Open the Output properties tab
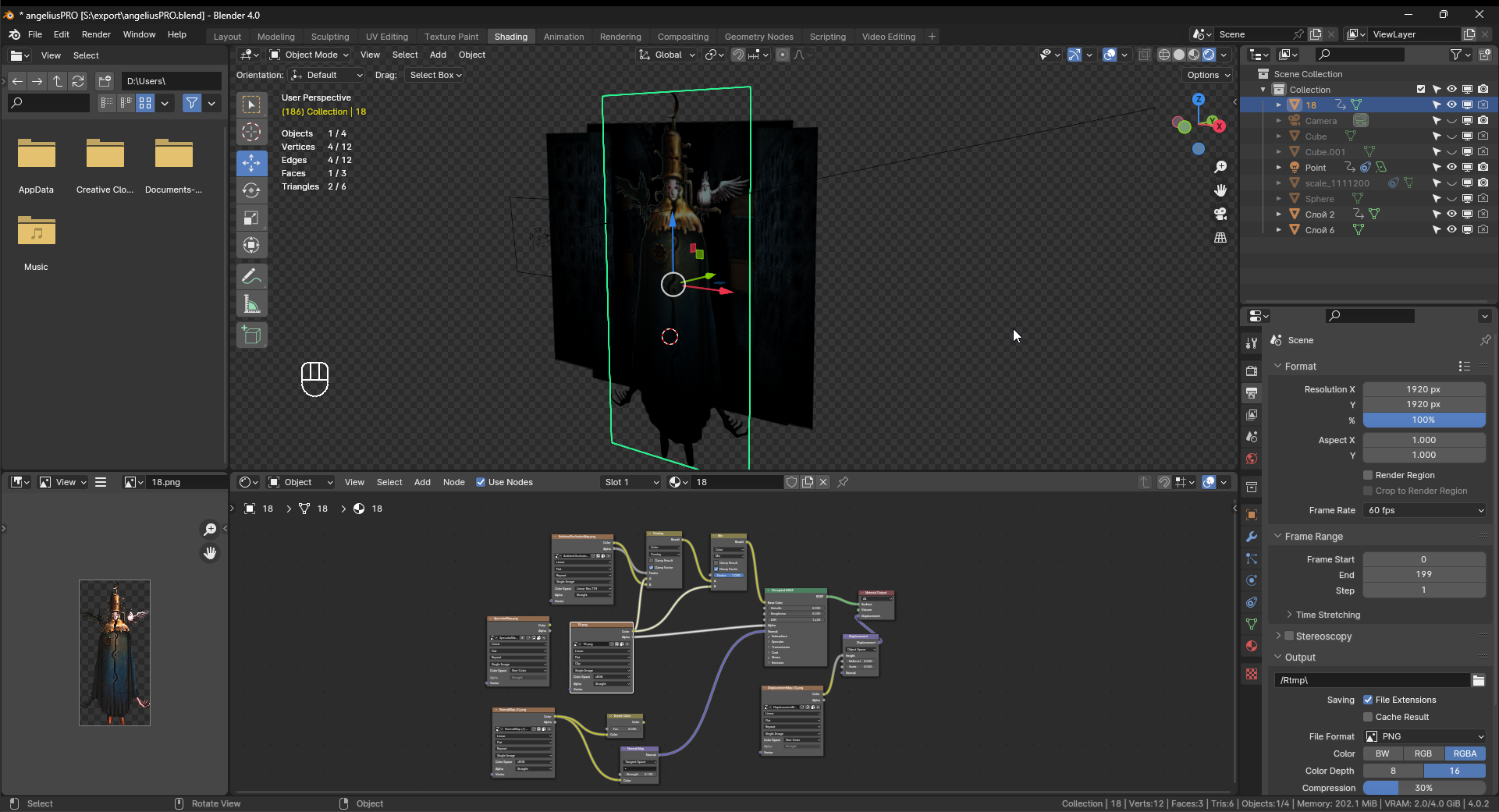 click(1252, 392)
